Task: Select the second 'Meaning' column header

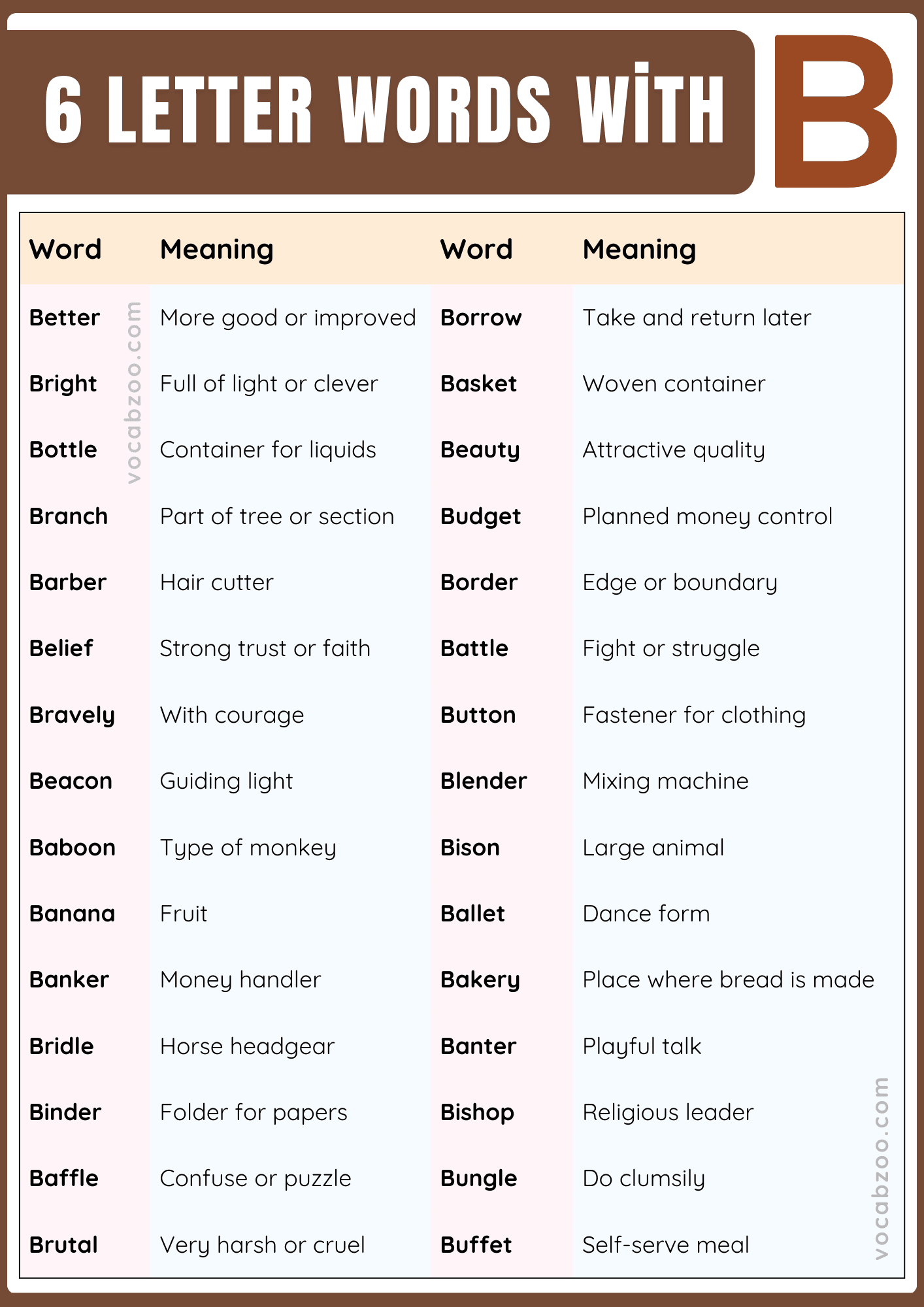Action: tap(639, 250)
